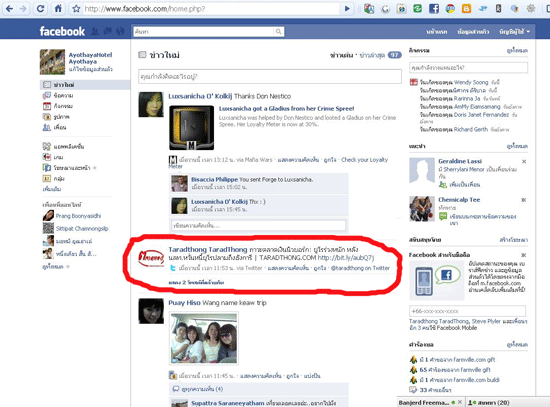Open friend requests icon in blue bar
Image resolution: width=550 pixels, height=407 pixels.
95,31
